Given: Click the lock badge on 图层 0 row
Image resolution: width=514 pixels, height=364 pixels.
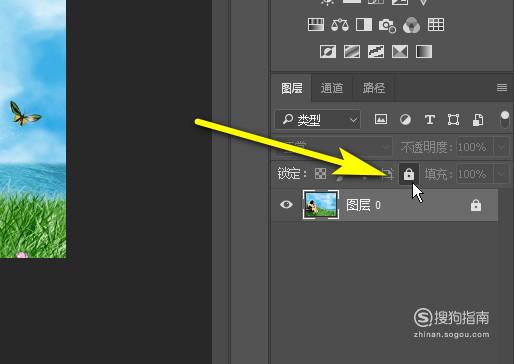Looking at the screenshot, I should [476, 205].
